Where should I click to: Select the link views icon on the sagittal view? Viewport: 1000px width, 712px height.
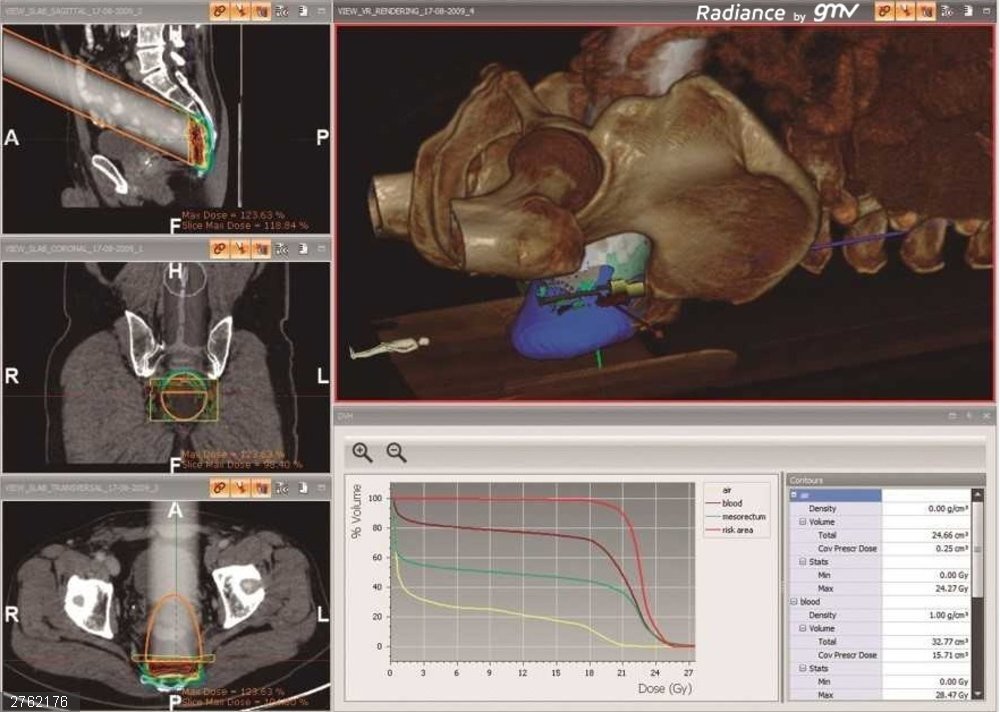click(219, 10)
